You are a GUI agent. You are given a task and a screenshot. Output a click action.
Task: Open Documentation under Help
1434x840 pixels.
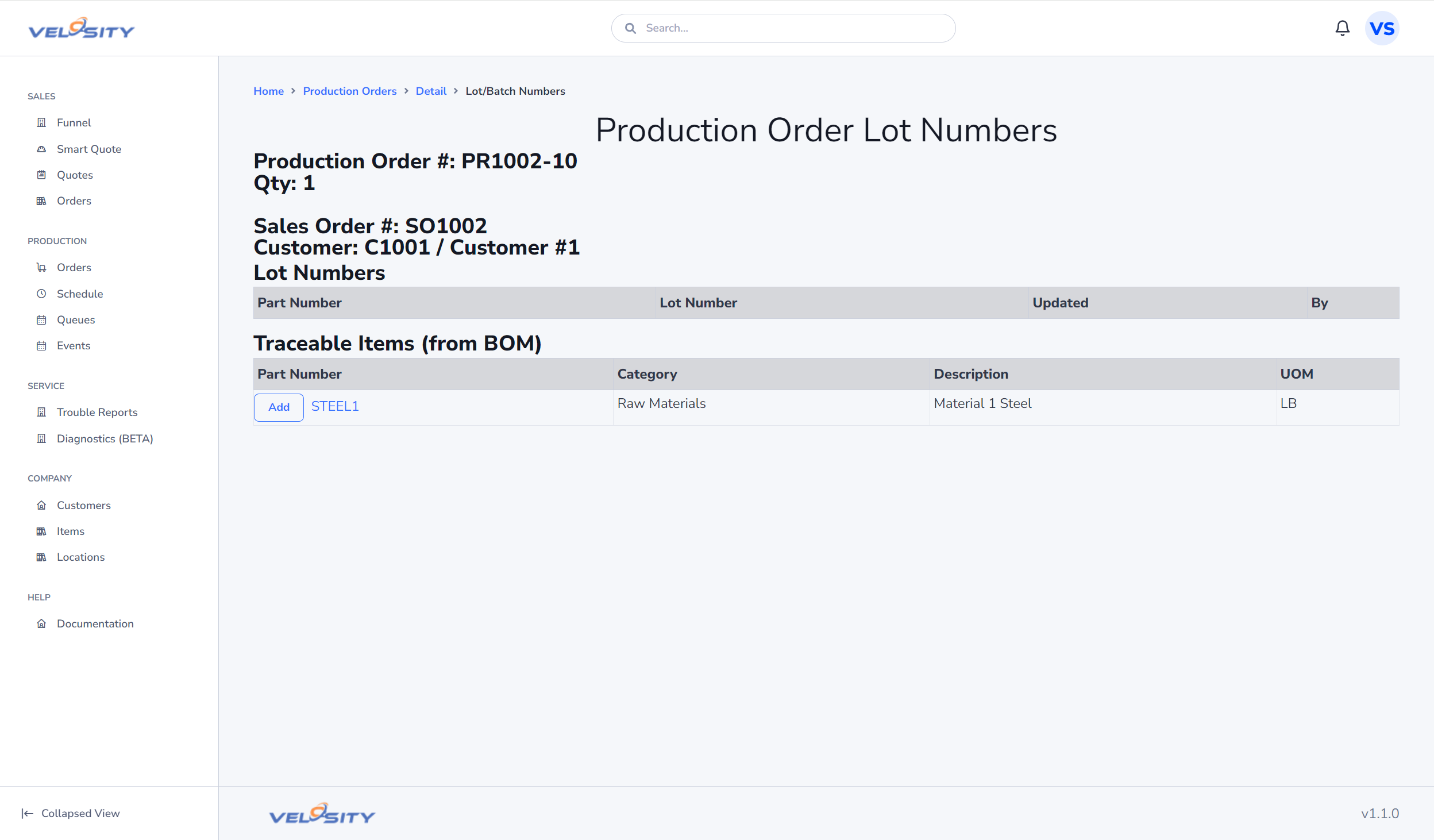pyautogui.click(x=95, y=623)
